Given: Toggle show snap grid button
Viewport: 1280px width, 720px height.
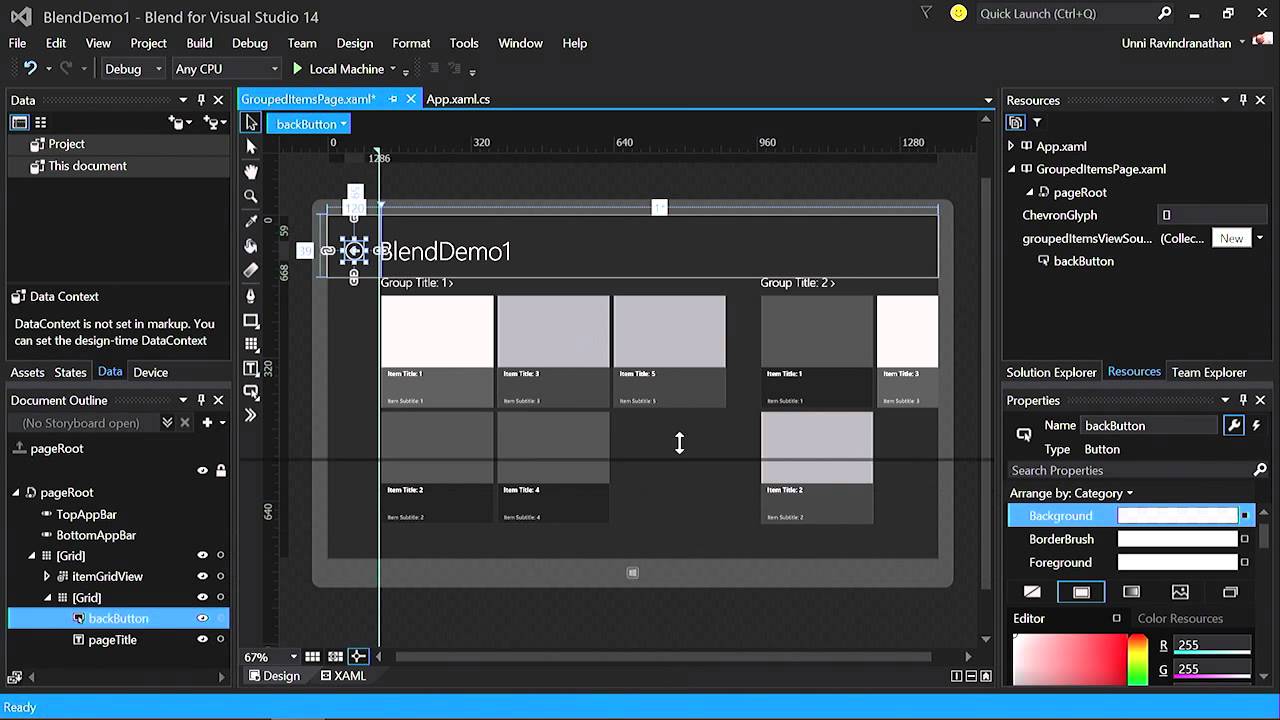Looking at the screenshot, I should click(x=313, y=657).
